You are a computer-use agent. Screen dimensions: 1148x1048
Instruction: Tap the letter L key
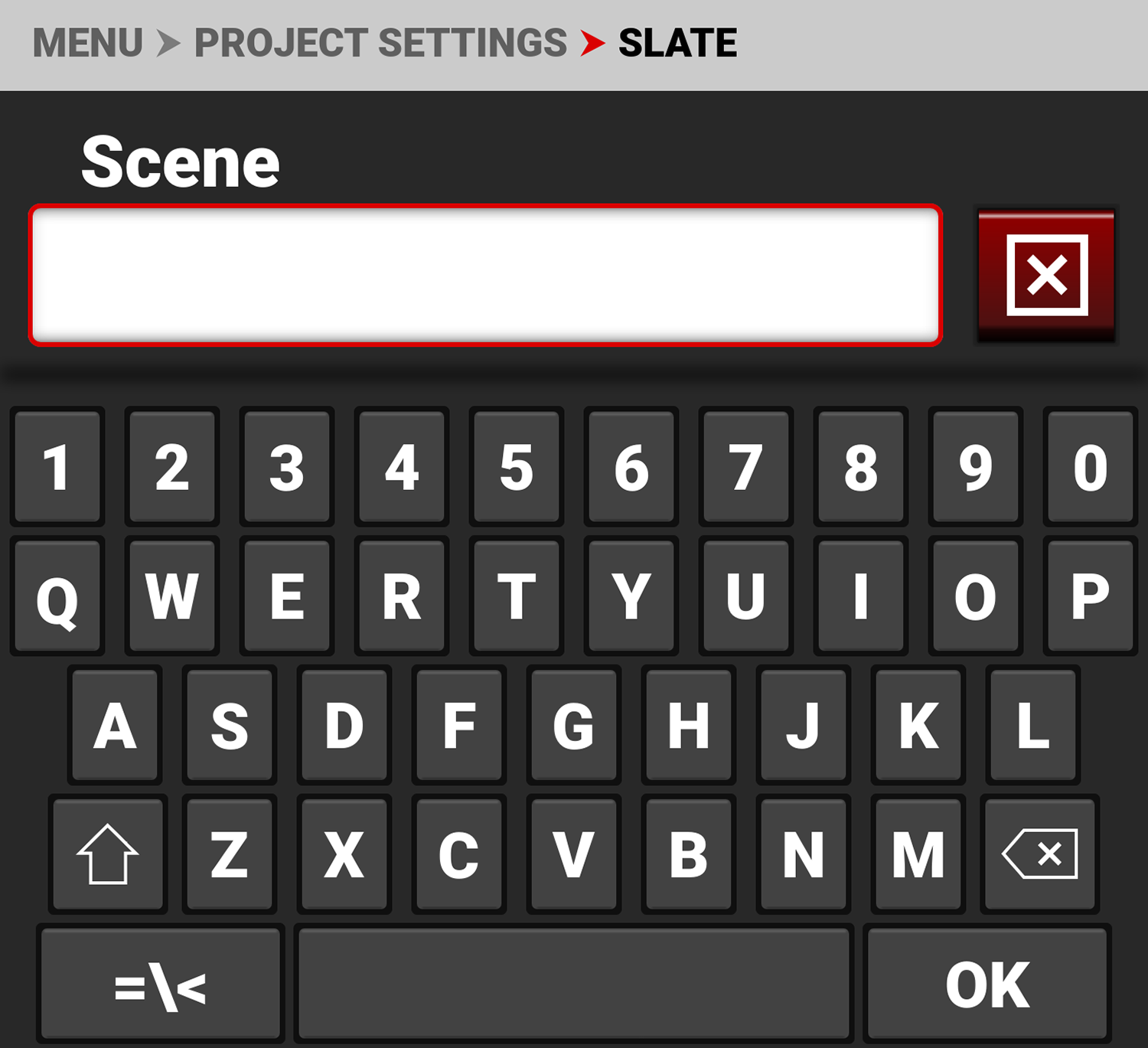point(1032,725)
